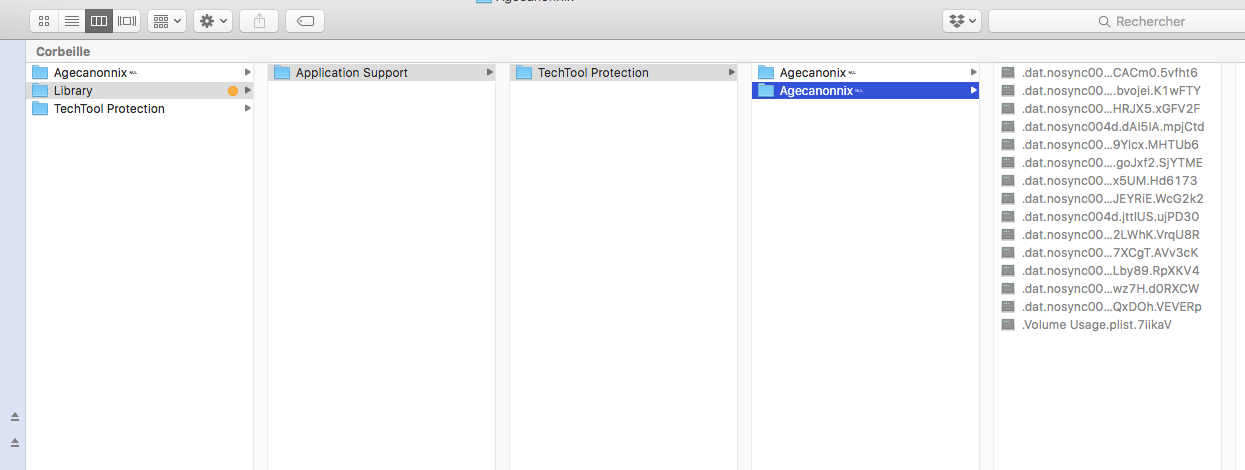Viewport: 1245px width, 470px height.
Task: Switch Finder to list view
Action: point(72,20)
